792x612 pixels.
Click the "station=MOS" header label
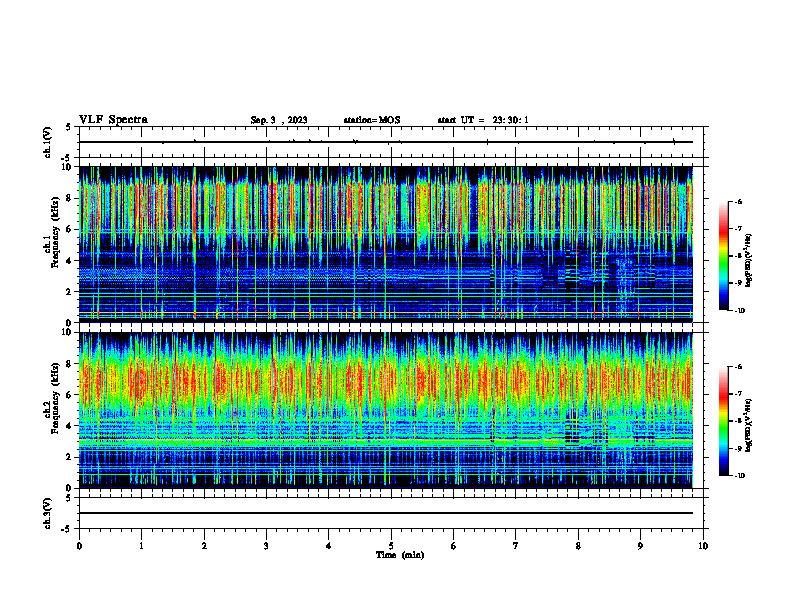pyautogui.click(x=372, y=120)
